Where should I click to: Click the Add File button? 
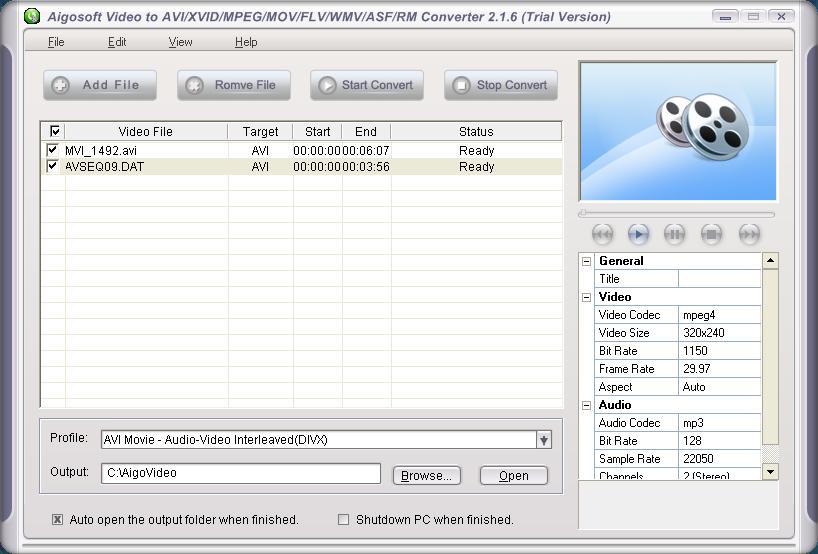pos(99,85)
